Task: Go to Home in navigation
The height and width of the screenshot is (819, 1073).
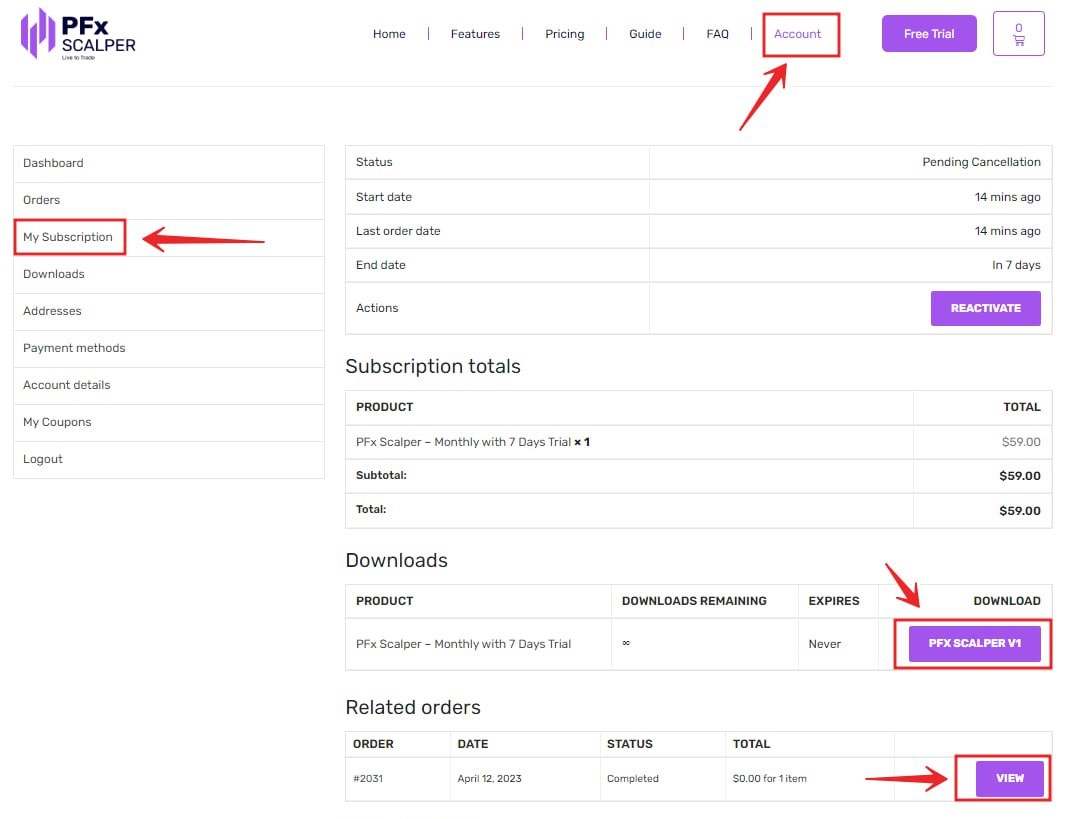Action: [x=389, y=34]
